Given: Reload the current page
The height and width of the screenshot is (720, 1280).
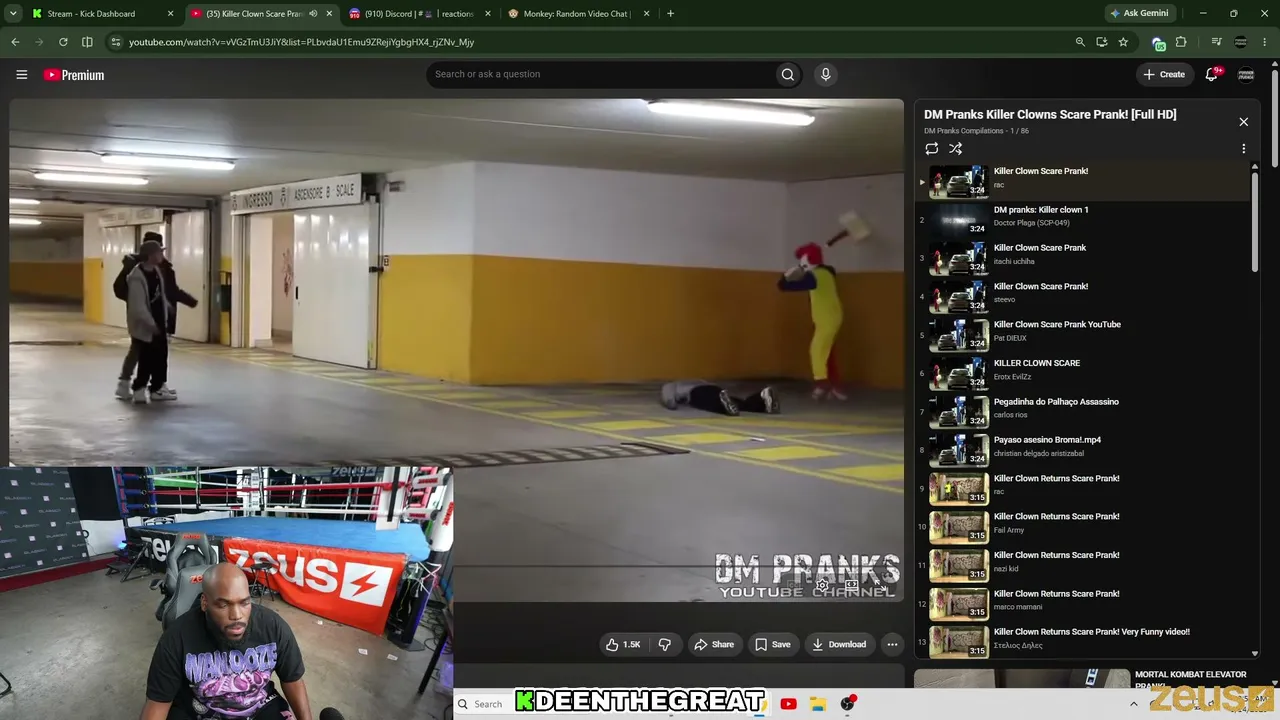Looking at the screenshot, I should coord(63,42).
